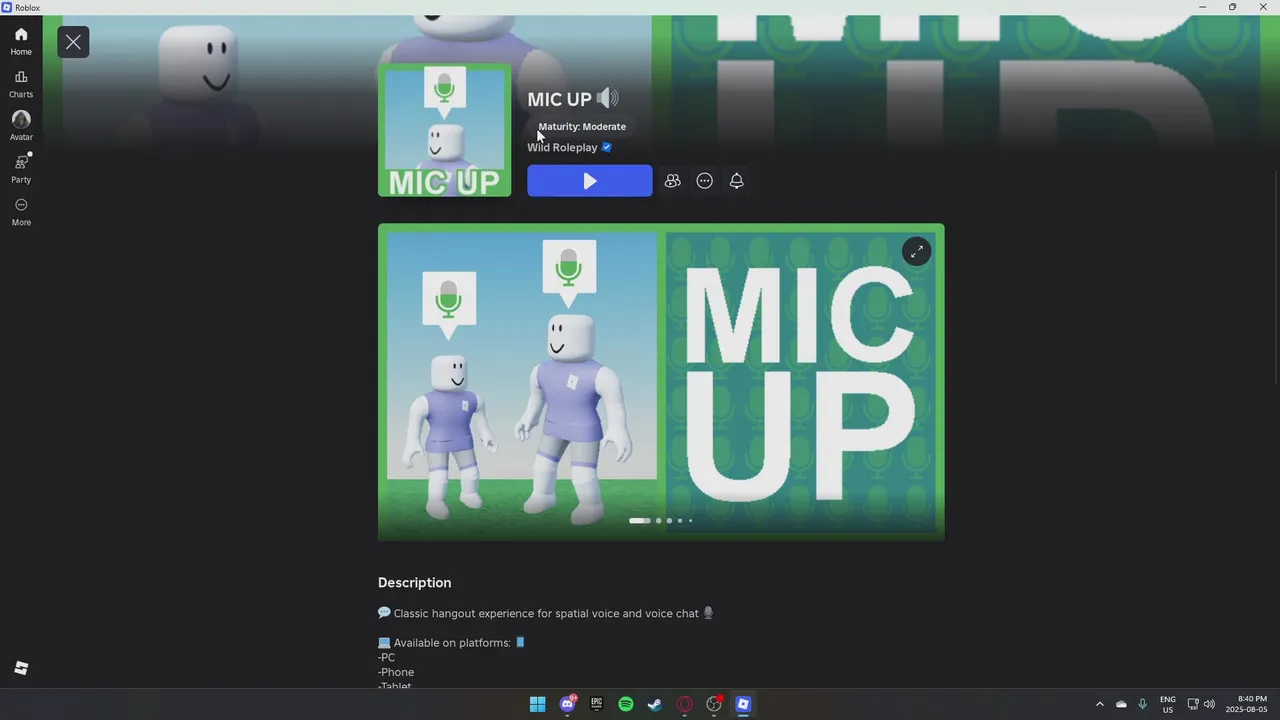
Task: Click the MIC UP title text
Action: pos(559,100)
